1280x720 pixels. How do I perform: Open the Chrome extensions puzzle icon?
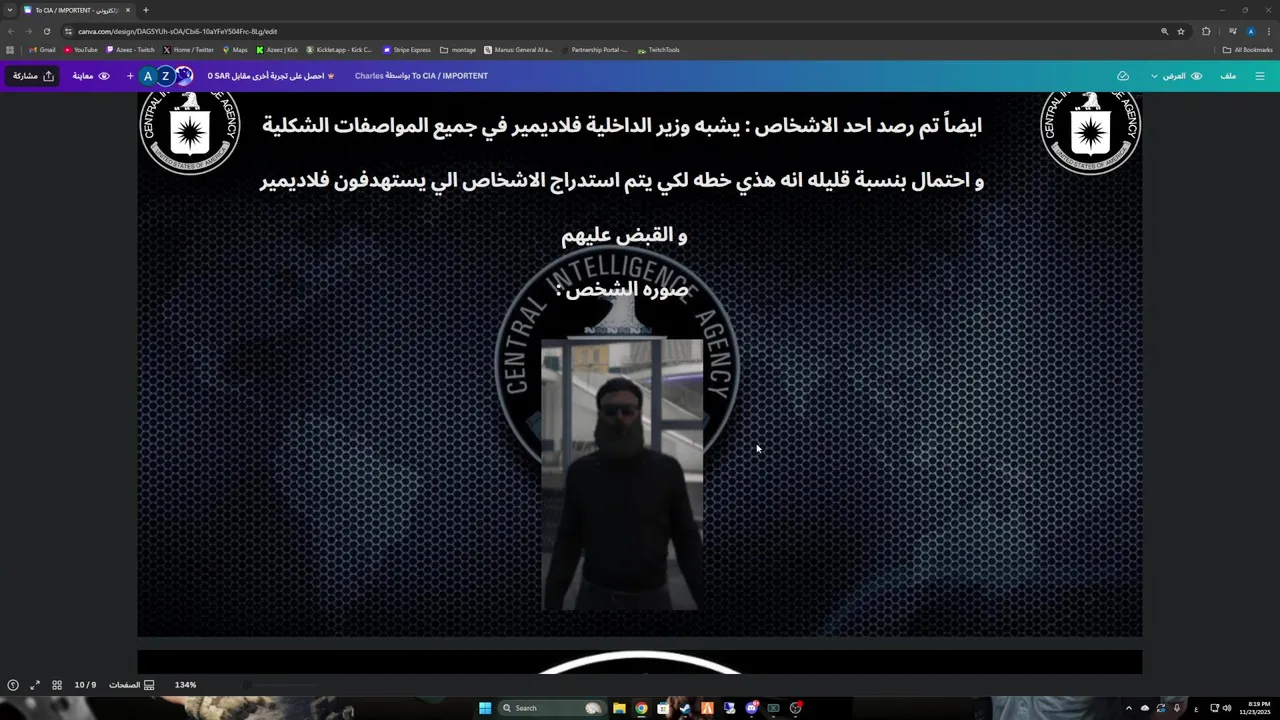[x=1206, y=31]
